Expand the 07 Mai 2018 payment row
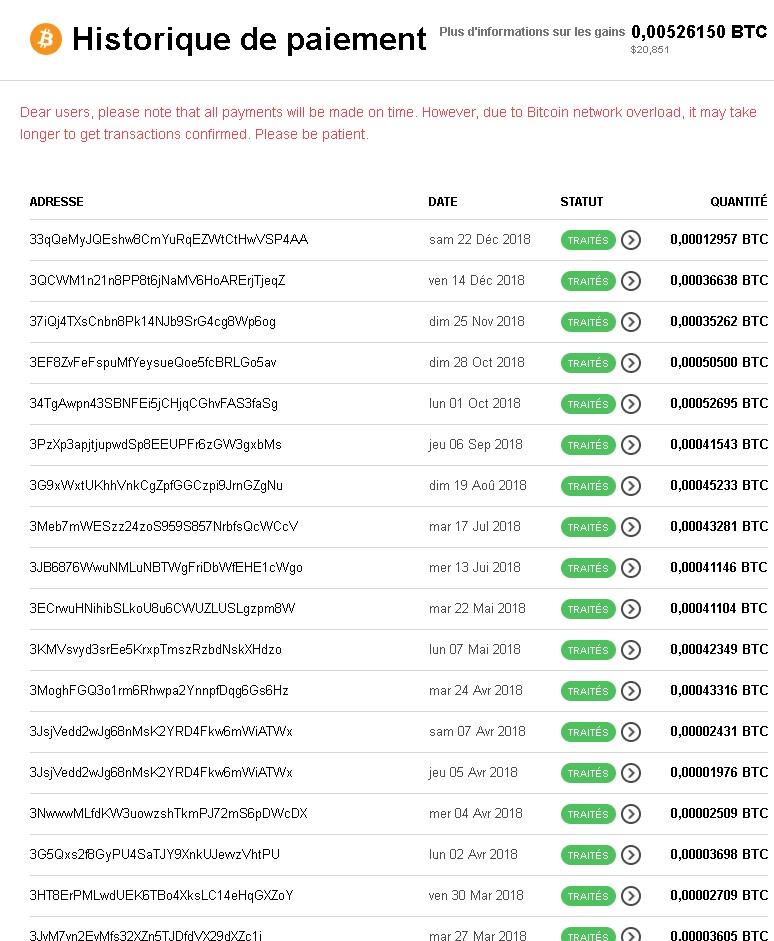Screen dimensions: 774x941 point(631,650)
